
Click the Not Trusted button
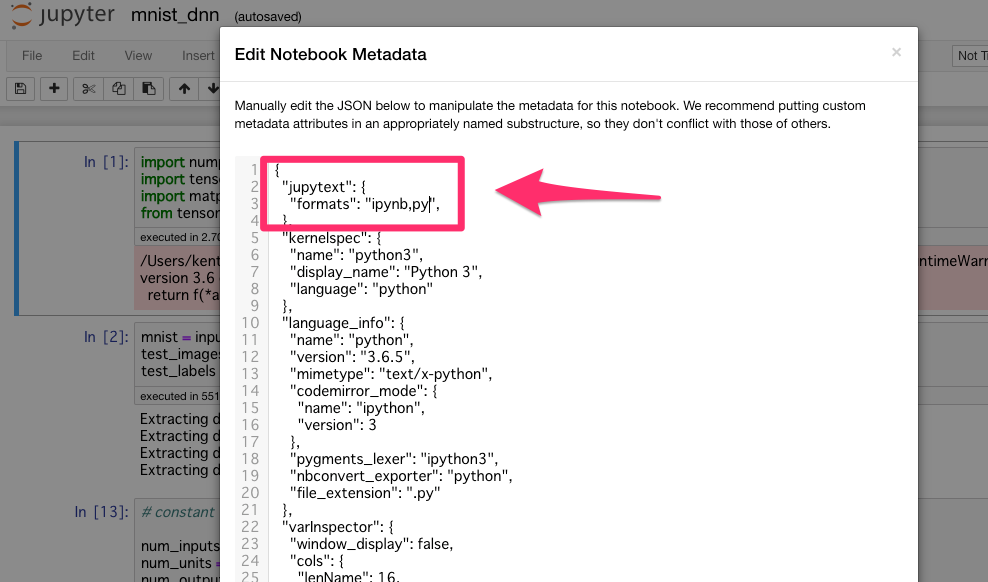pyautogui.click(x=970, y=56)
